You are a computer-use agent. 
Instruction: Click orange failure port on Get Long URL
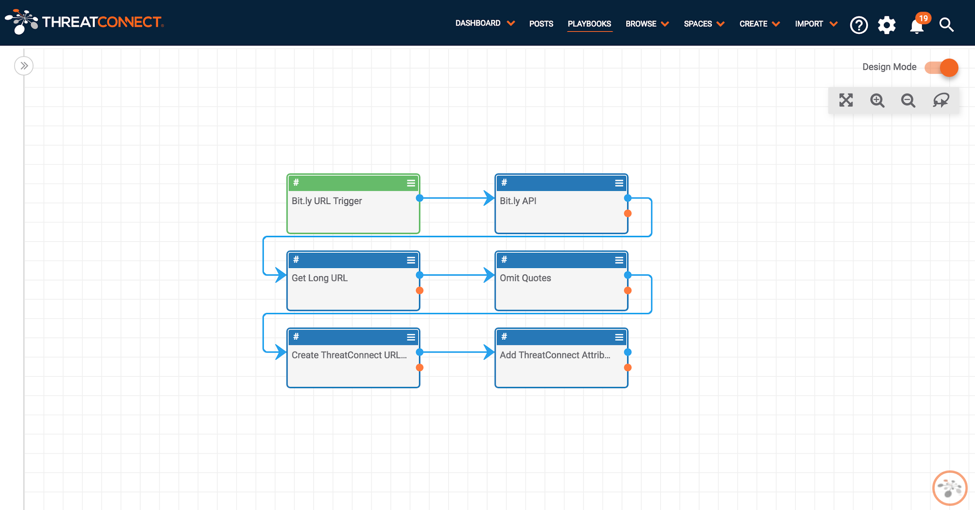point(420,290)
